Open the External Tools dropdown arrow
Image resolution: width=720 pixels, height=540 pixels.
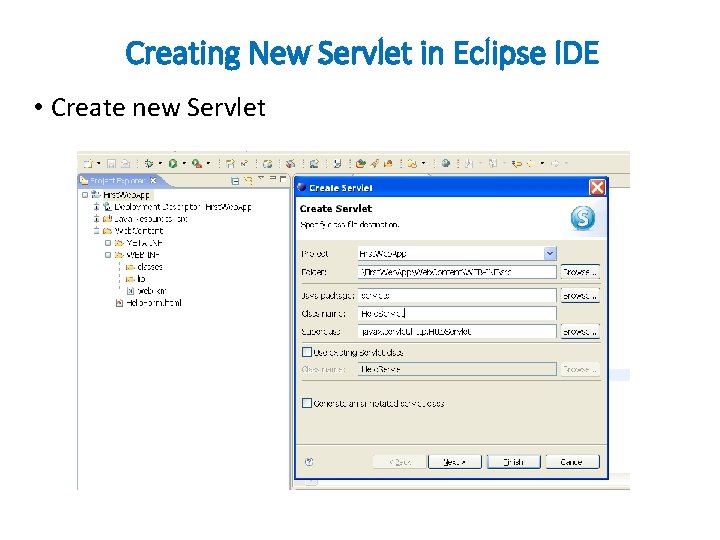208,163
